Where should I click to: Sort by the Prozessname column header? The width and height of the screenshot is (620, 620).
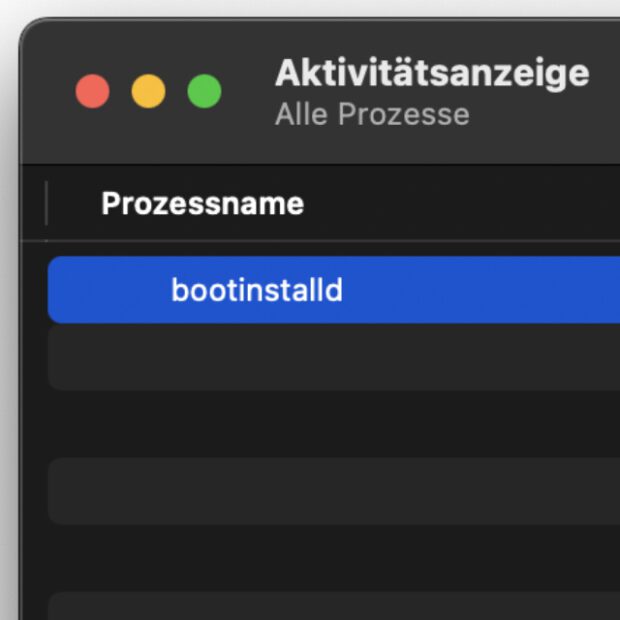[202, 204]
